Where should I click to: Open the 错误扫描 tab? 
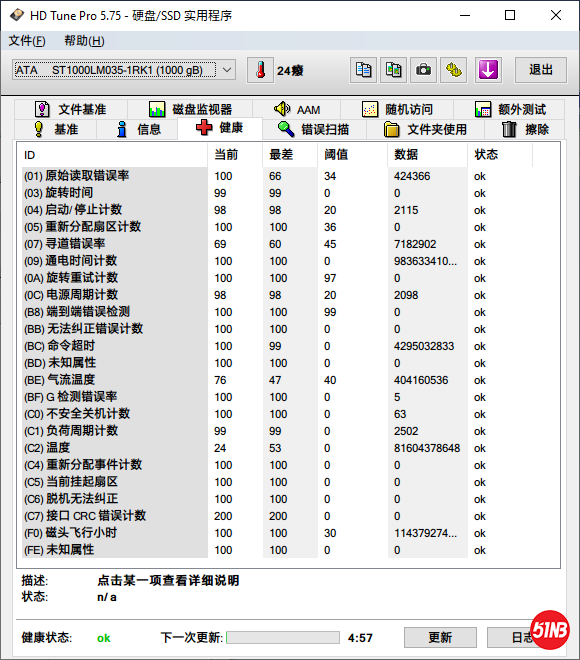point(314,129)
